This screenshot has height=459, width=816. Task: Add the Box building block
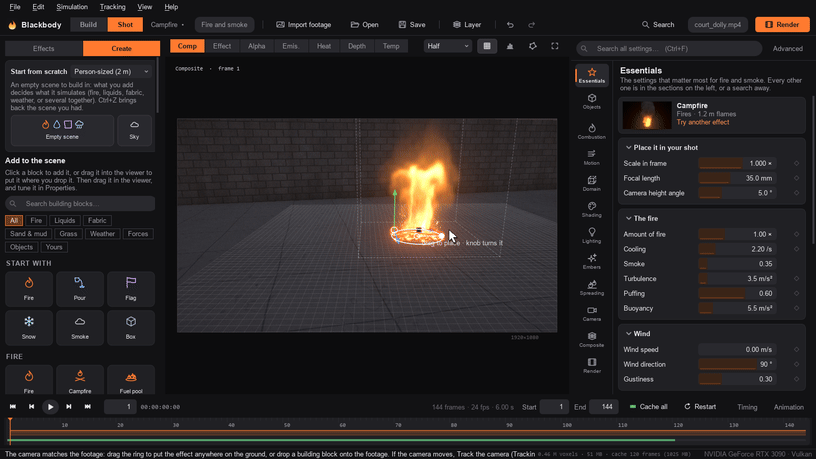pyautogui.click(x=131, y=328)
